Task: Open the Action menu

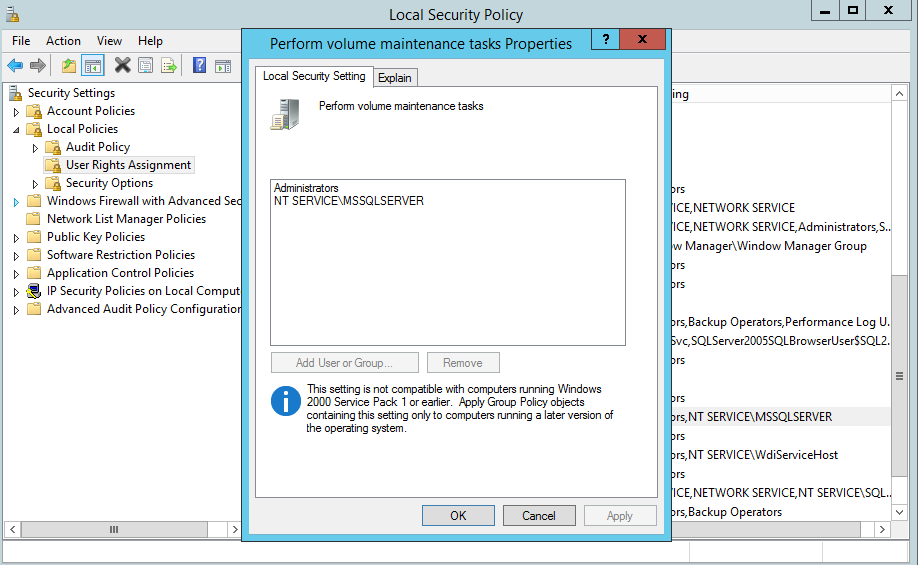Action: tap(63, 41)
